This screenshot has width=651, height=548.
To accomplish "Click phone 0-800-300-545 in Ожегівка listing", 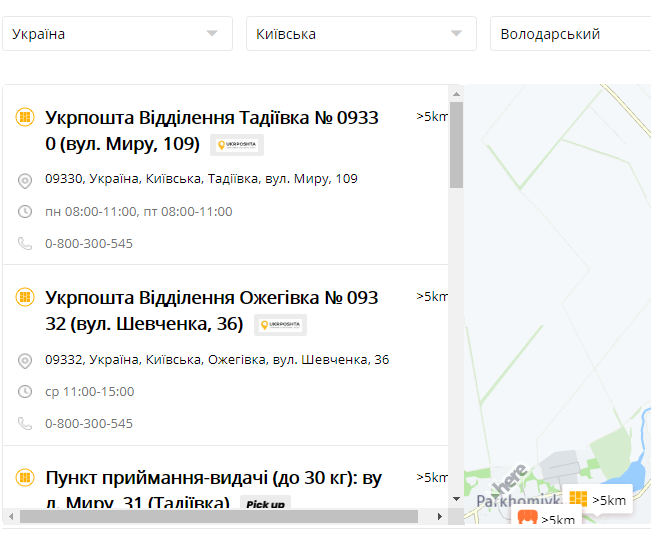I will (89, 423).
